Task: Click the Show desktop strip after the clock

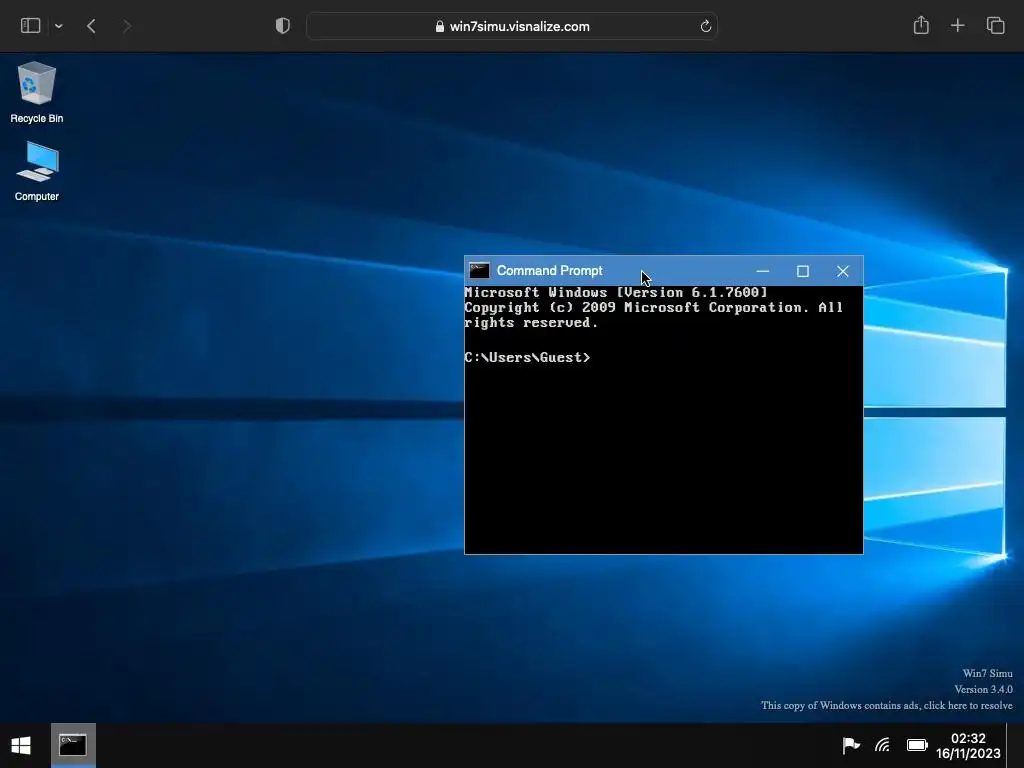Action: [1015, 745]
